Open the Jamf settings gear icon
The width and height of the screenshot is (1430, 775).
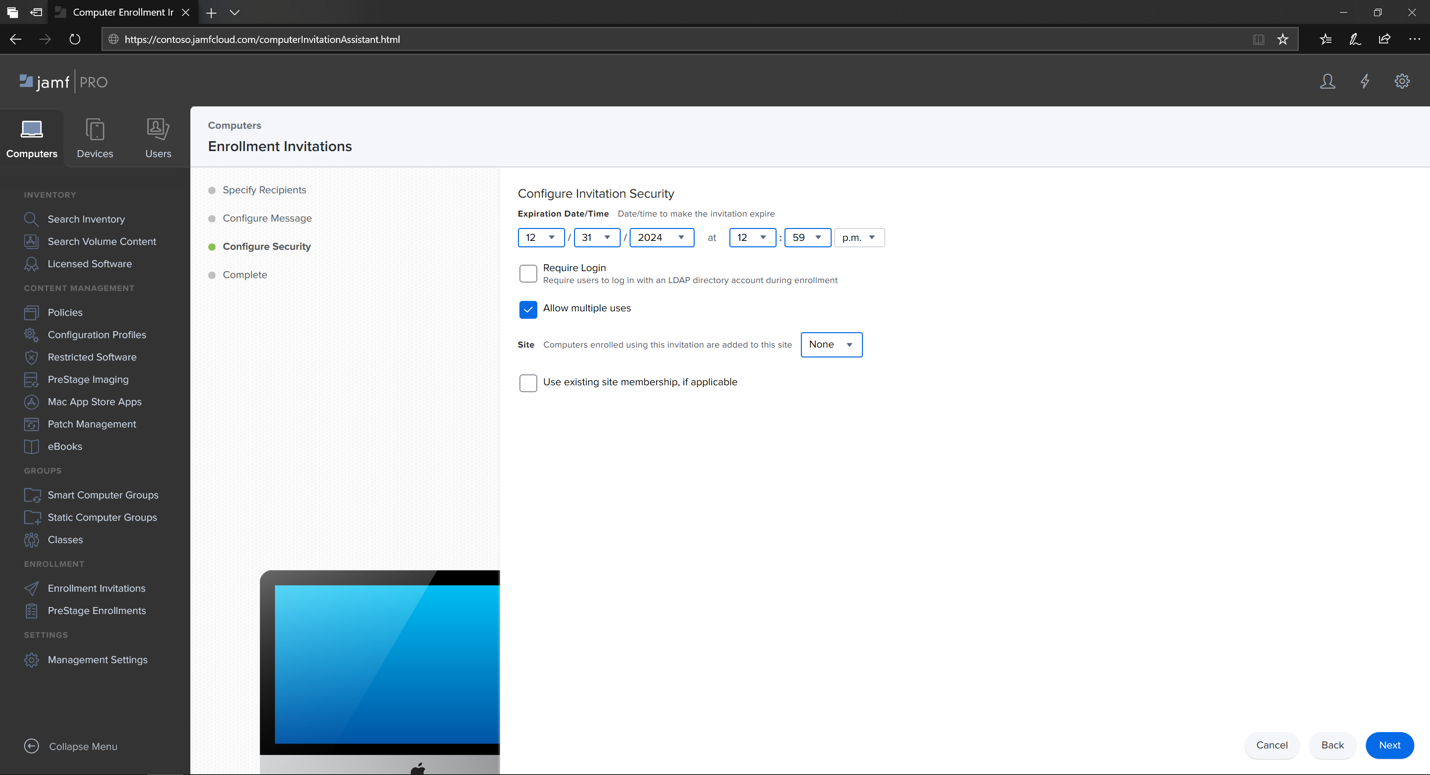point(1402,82)
